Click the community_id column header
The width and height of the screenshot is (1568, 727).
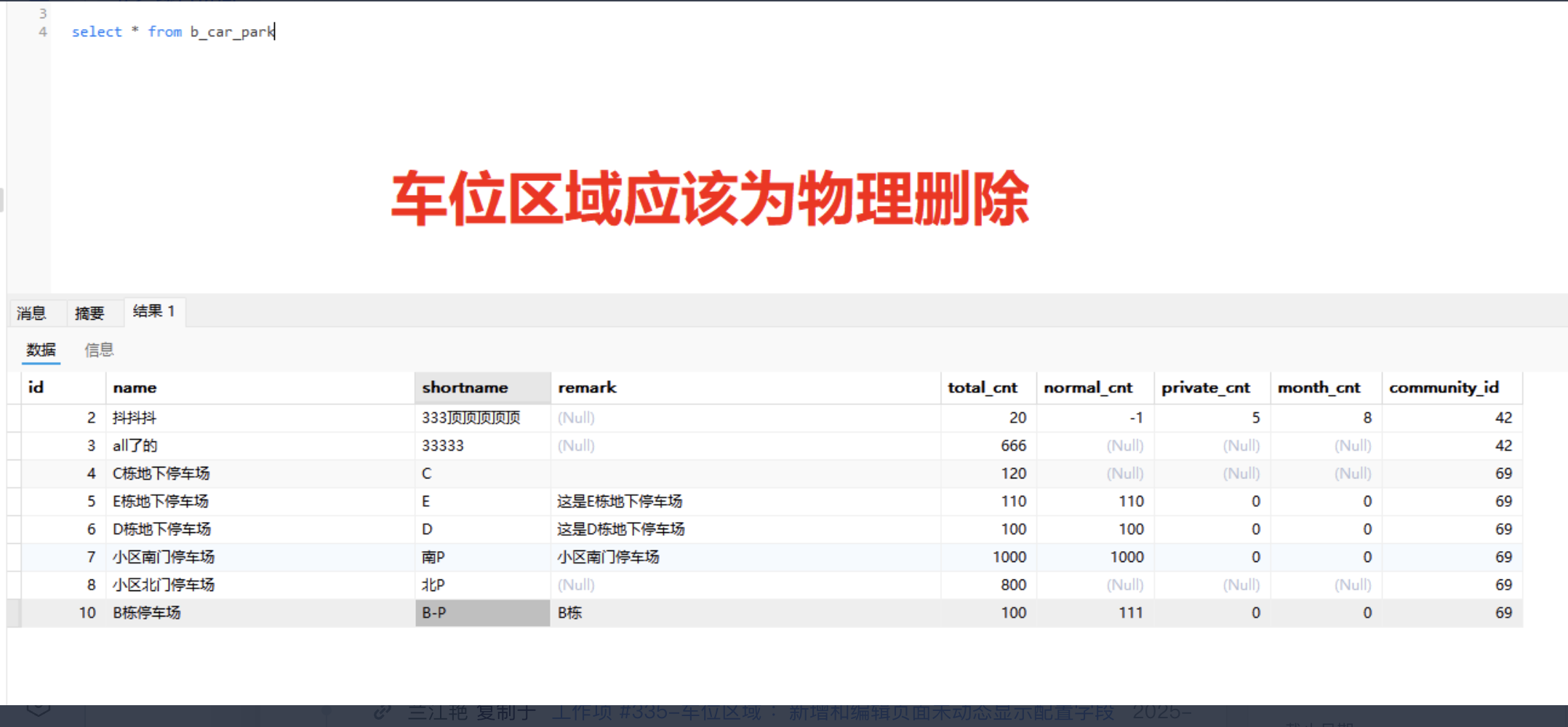tap(1445, 387)
